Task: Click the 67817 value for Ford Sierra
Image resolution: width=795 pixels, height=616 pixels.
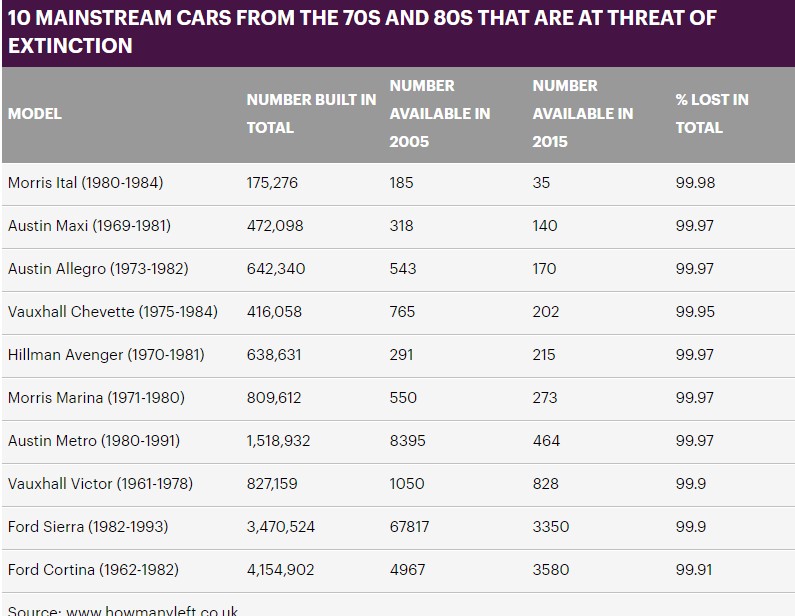Action: click(412, 527)
